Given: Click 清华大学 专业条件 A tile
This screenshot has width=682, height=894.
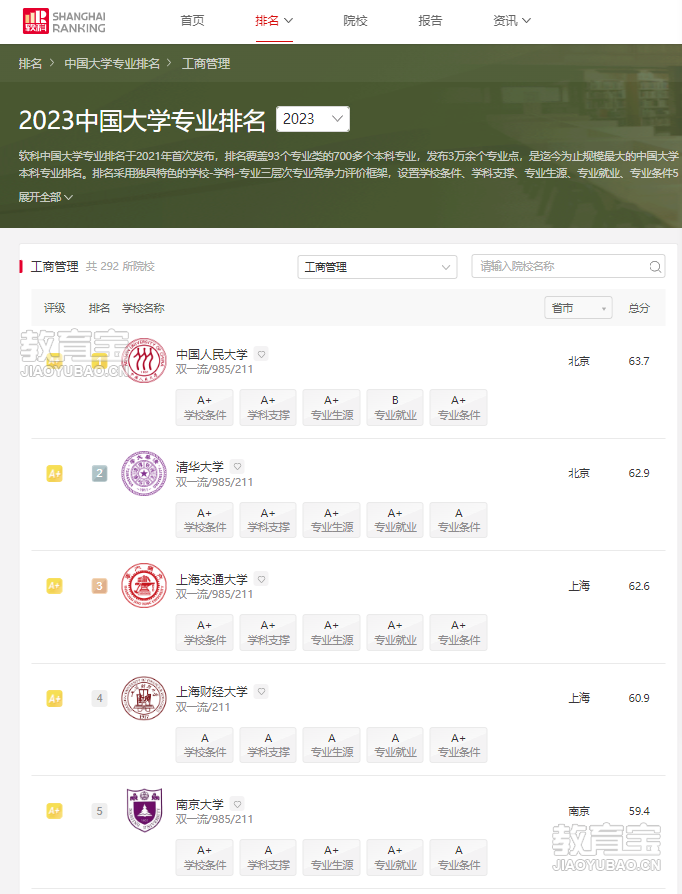Looking at the screenshot, I should (x=458, y=520).
